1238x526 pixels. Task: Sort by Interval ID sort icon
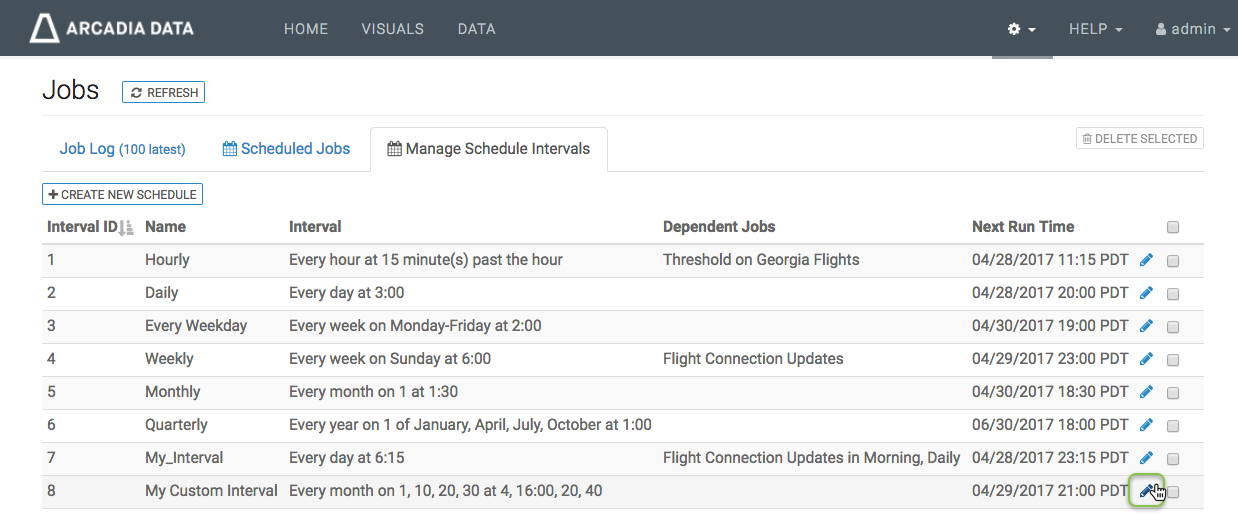(x=126, y=228)
